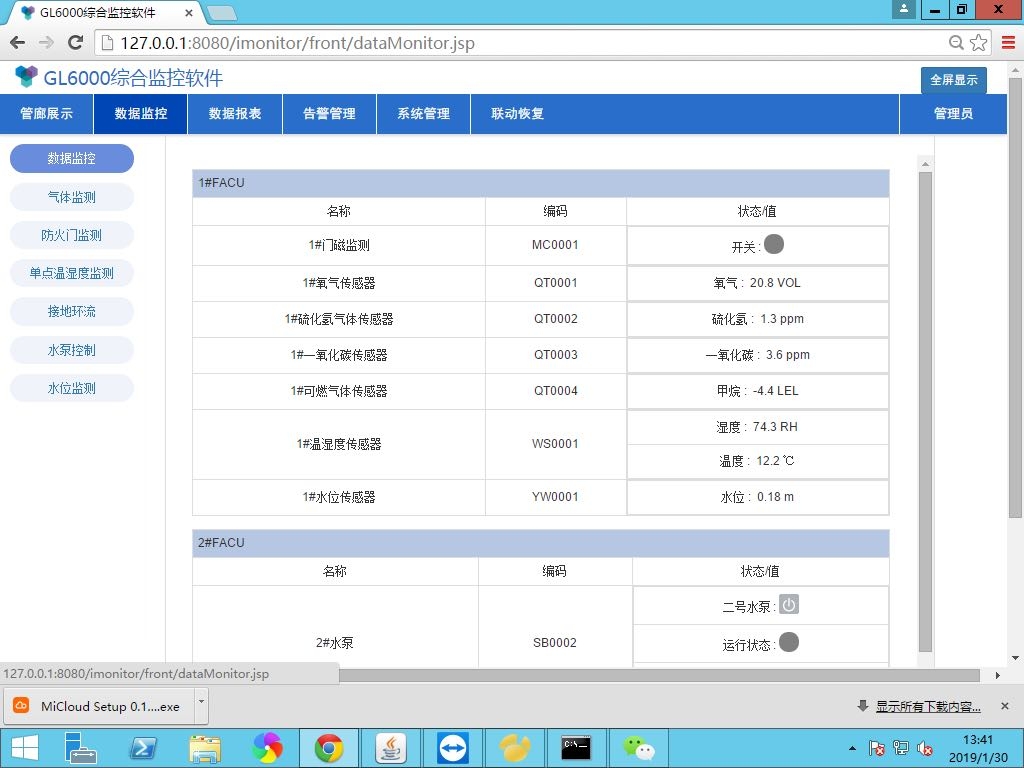The image size is (1024, 768).
Task: Toggle the 二号水泵 power switch
Action: (789, 605)
